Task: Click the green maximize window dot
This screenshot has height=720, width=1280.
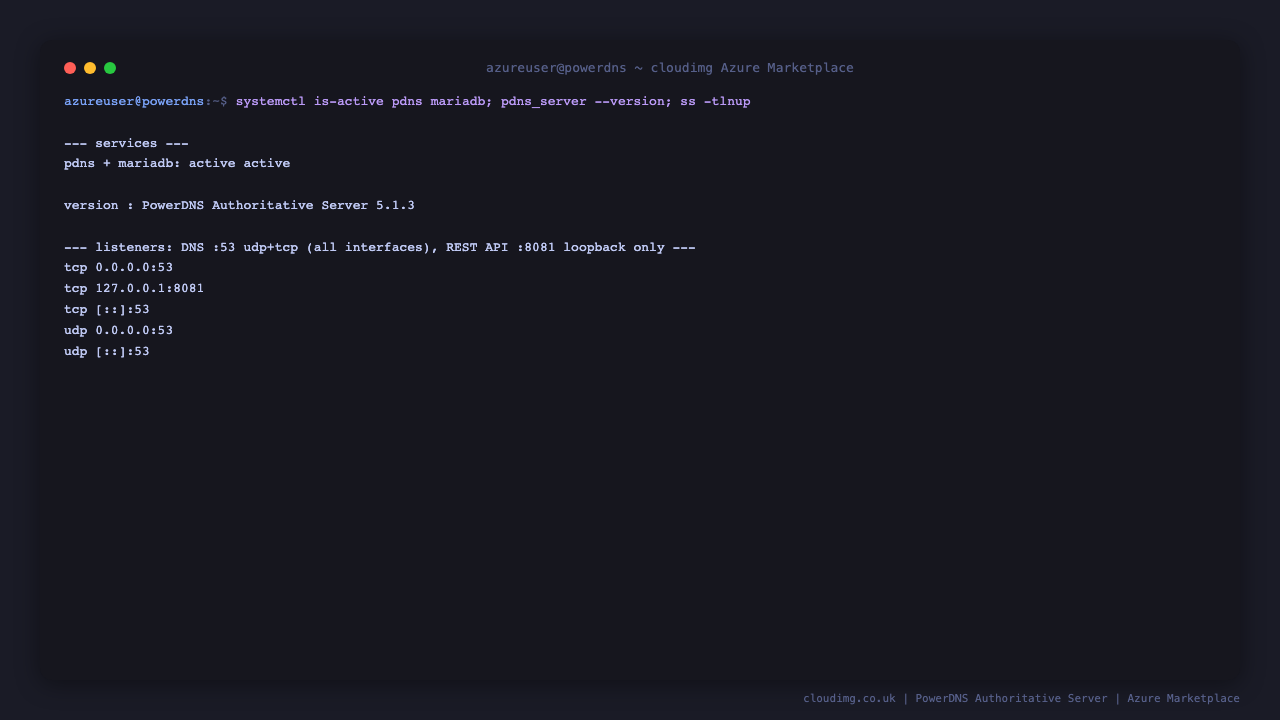Action: [x=110, y=68]
